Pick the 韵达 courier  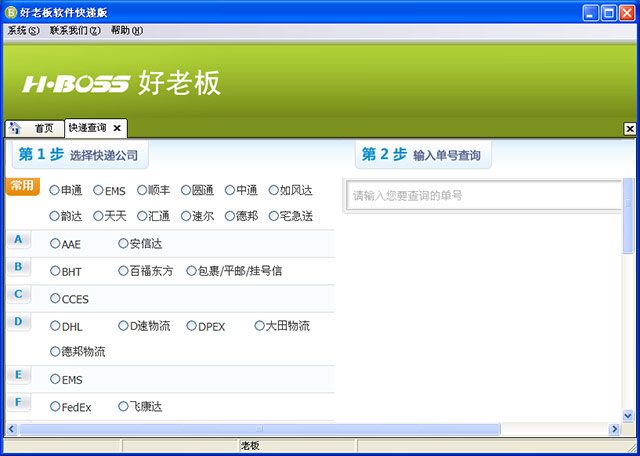(x=54, y=216)
